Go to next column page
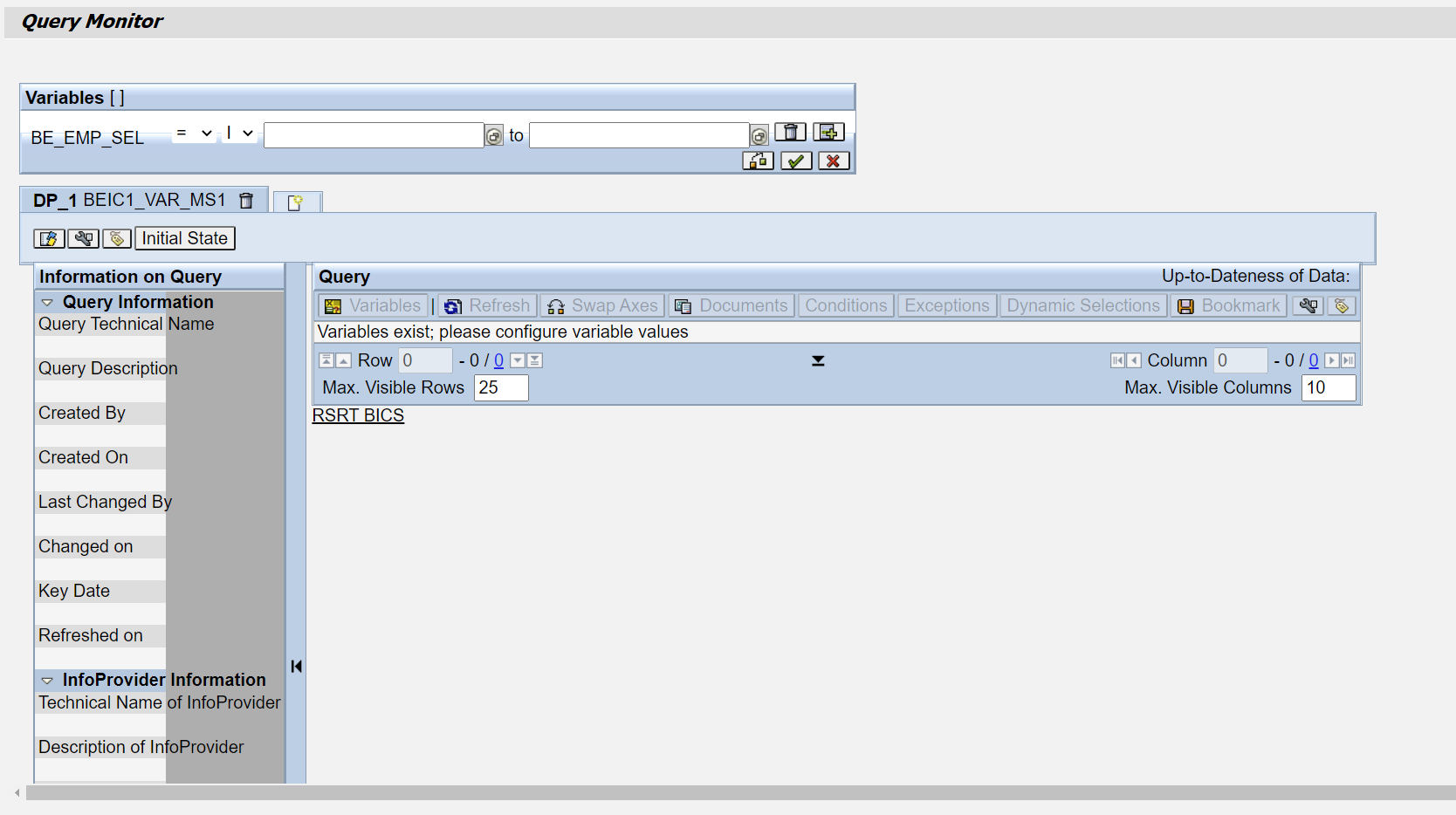 1331,360
